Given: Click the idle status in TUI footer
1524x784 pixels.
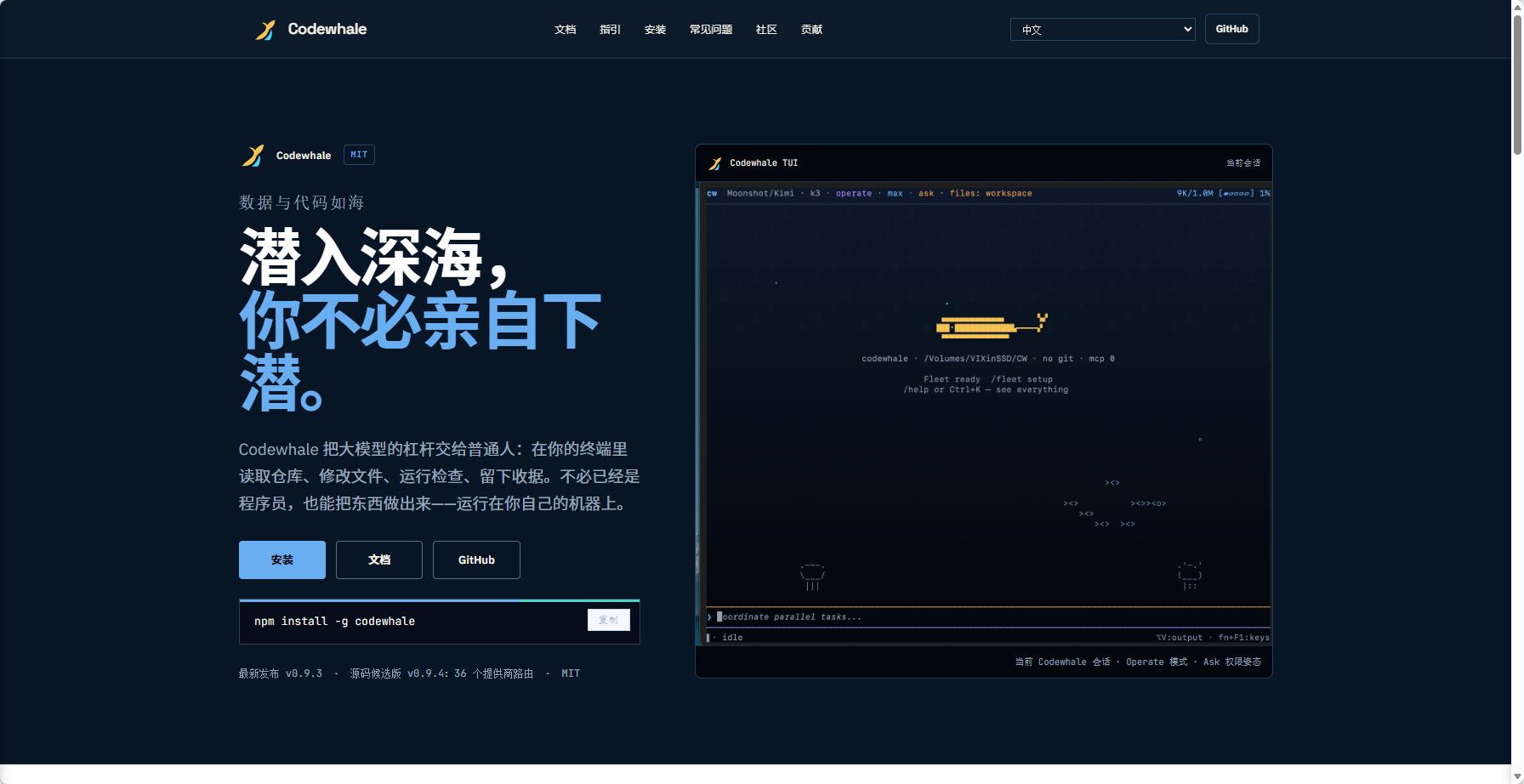Looking at the screenshot, I should (732, 638).
